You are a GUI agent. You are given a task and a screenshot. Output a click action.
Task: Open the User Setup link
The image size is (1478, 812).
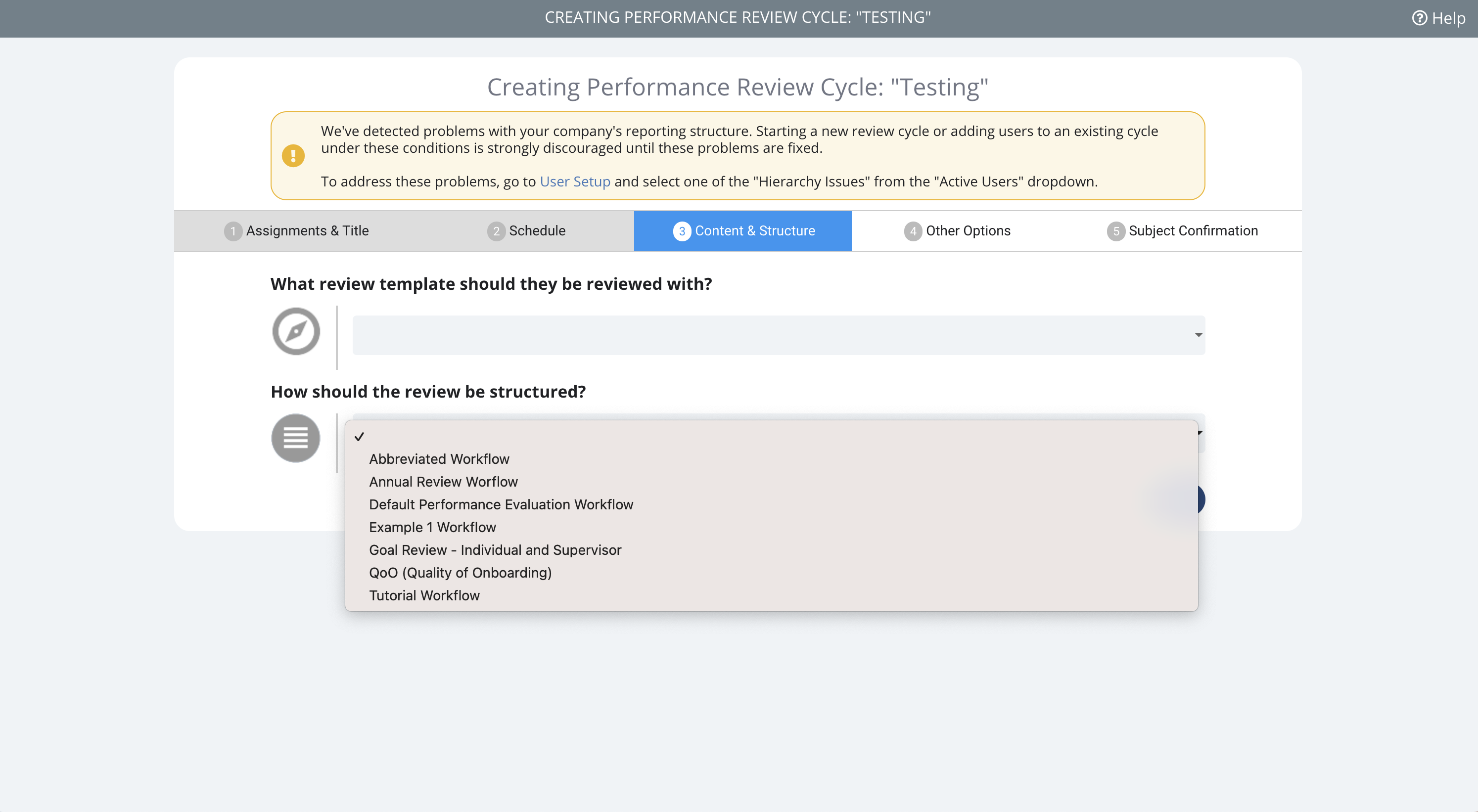click(x=575, y=181)
